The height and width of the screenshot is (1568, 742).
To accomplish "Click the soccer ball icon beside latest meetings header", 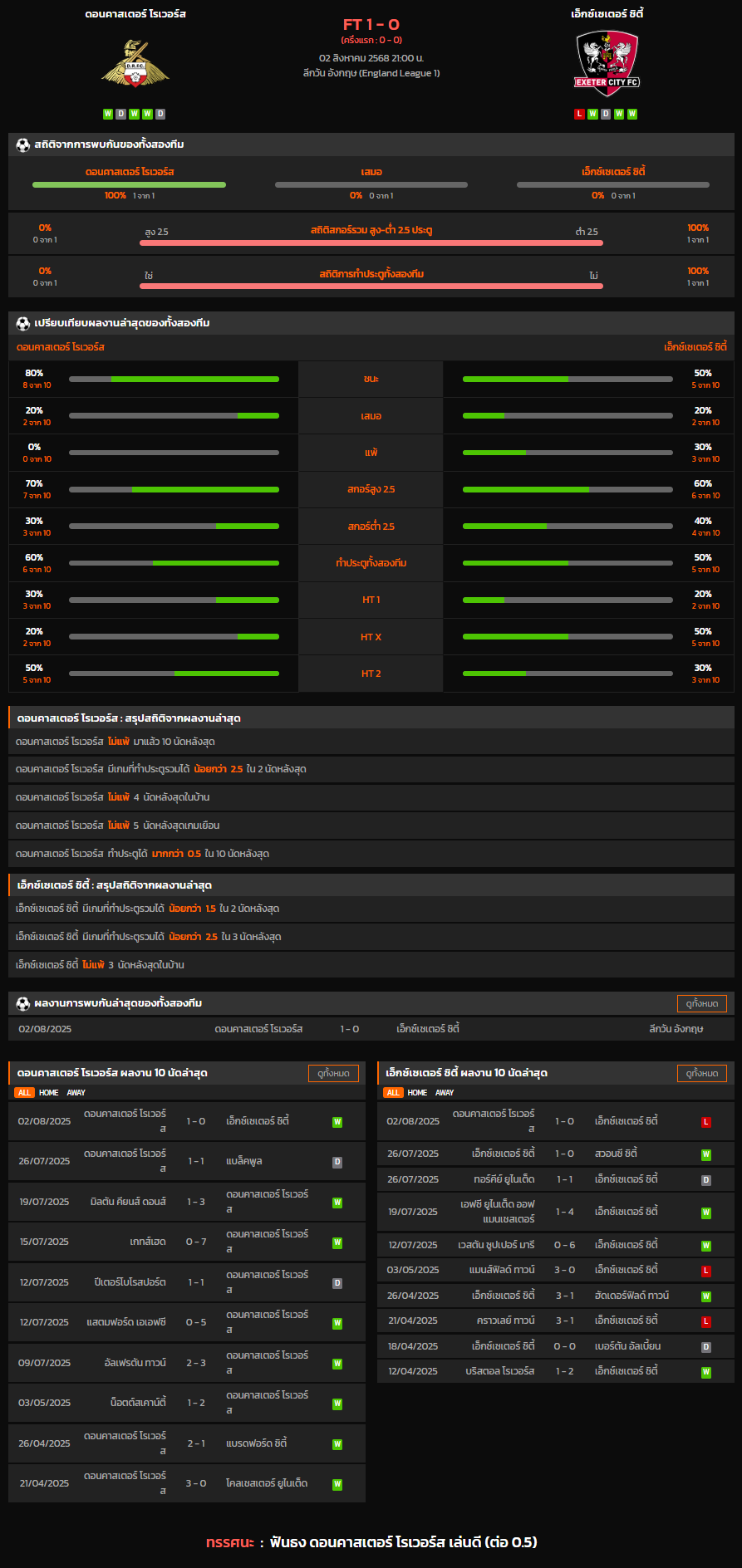I will (x=23, y=1003).
